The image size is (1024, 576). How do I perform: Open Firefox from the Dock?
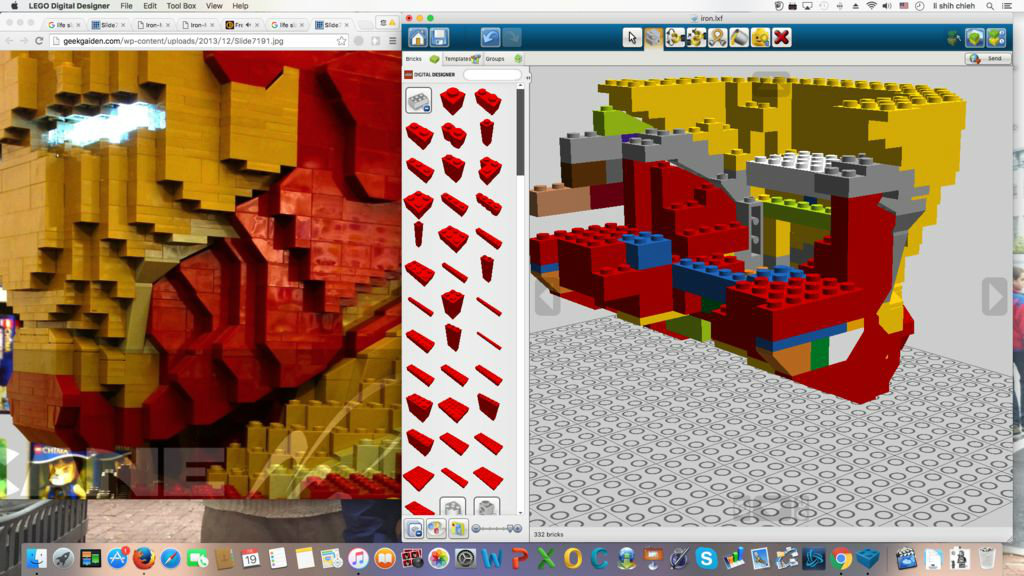click(x=144, y=558)
